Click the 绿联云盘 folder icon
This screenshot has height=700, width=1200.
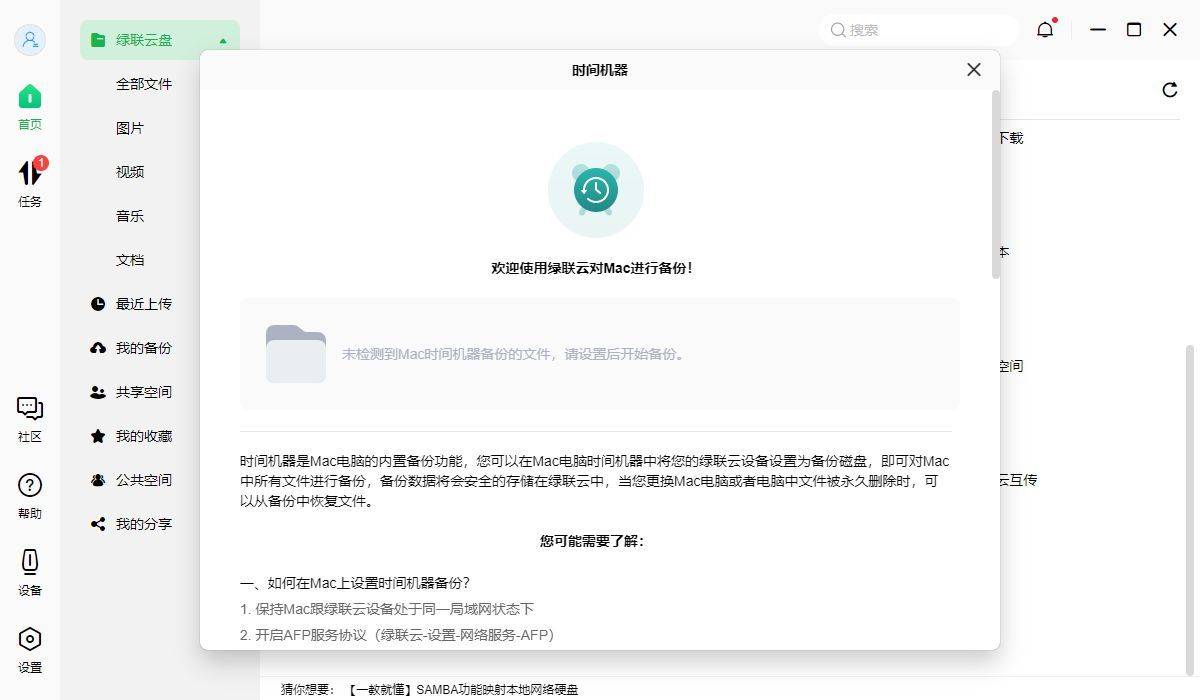click(x=98, y=40)
